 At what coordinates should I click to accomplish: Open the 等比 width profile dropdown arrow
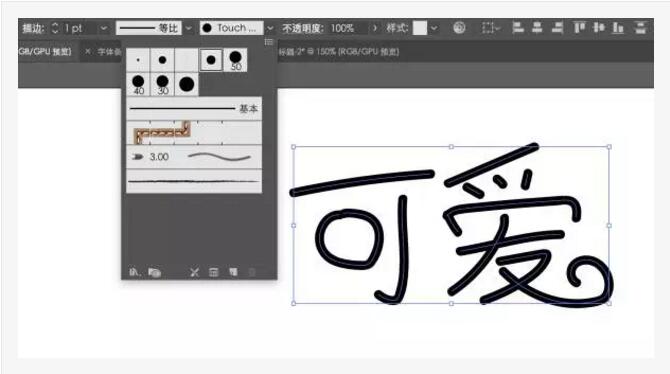tap(188, 28)
